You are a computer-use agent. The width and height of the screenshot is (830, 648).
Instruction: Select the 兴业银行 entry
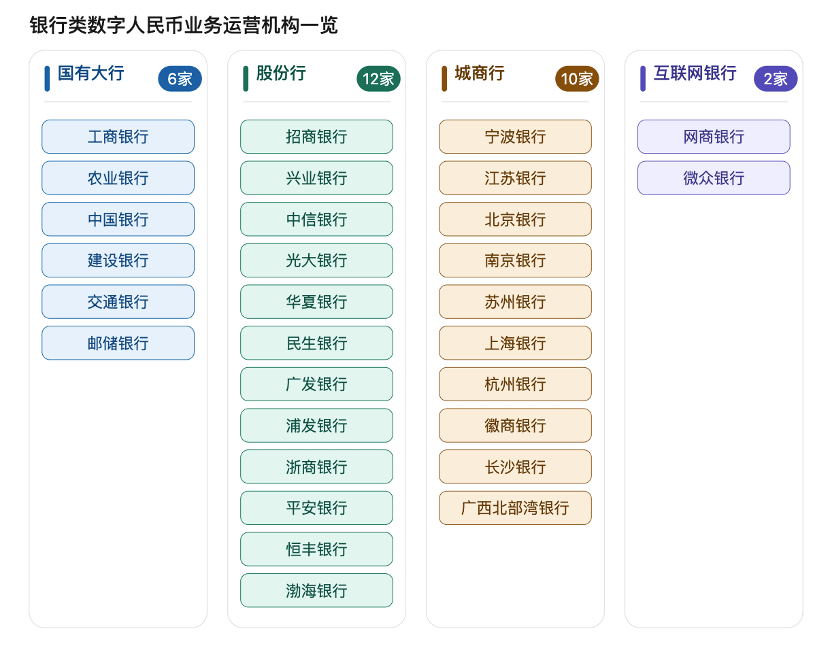click(x=317, y=178)
